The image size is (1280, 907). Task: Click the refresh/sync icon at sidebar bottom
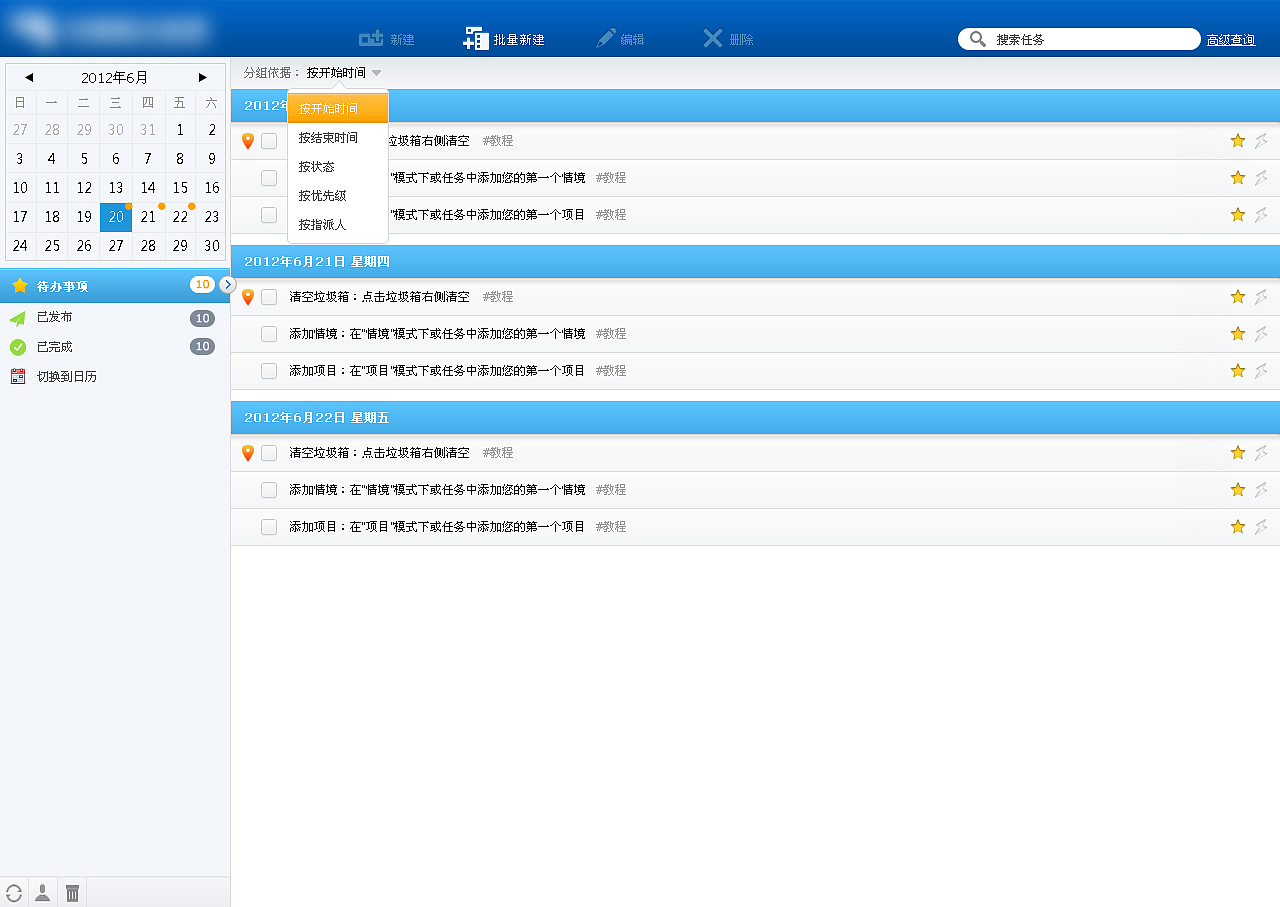pos(14,893)
